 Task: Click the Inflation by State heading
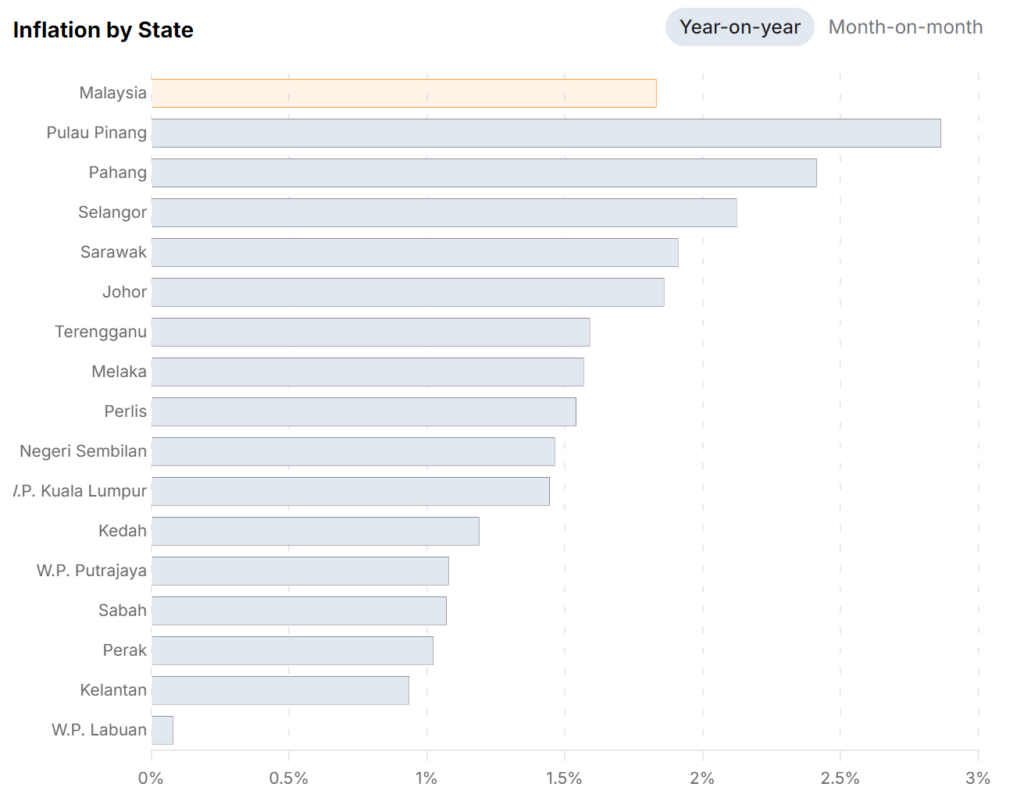tap(103, 30)
